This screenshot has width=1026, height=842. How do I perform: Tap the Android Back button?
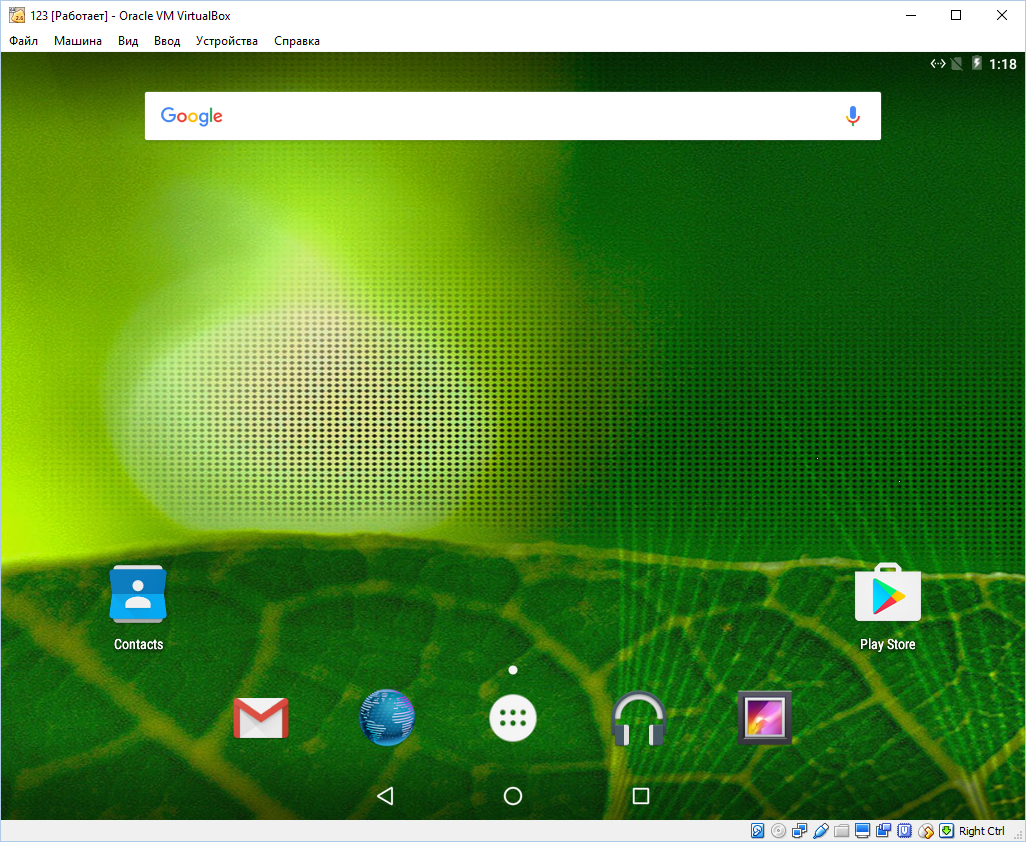385,796
